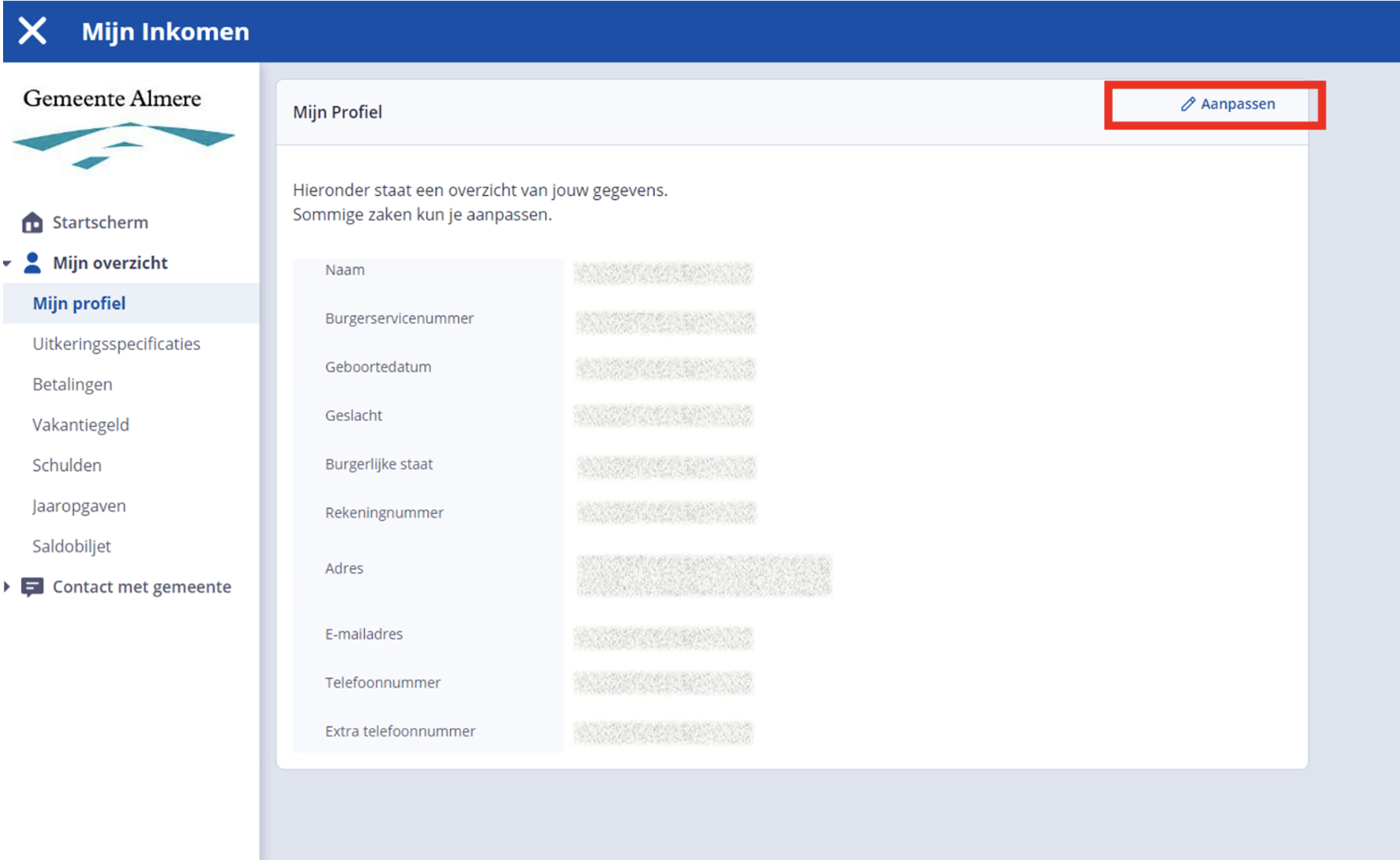Close the menu with the X icon
Viewport: 1400px width, 860px height.
coord(32,31)
